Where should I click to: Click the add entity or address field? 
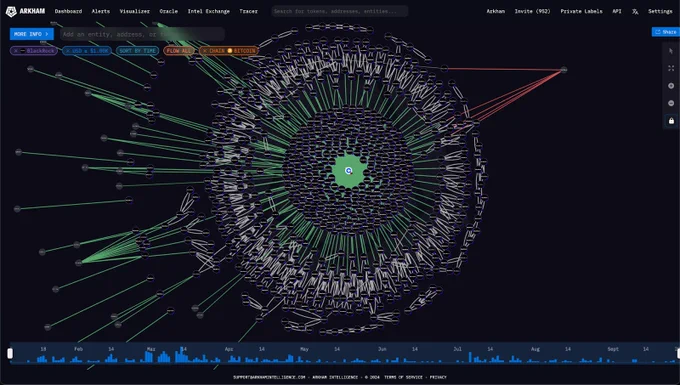[142, 34]
